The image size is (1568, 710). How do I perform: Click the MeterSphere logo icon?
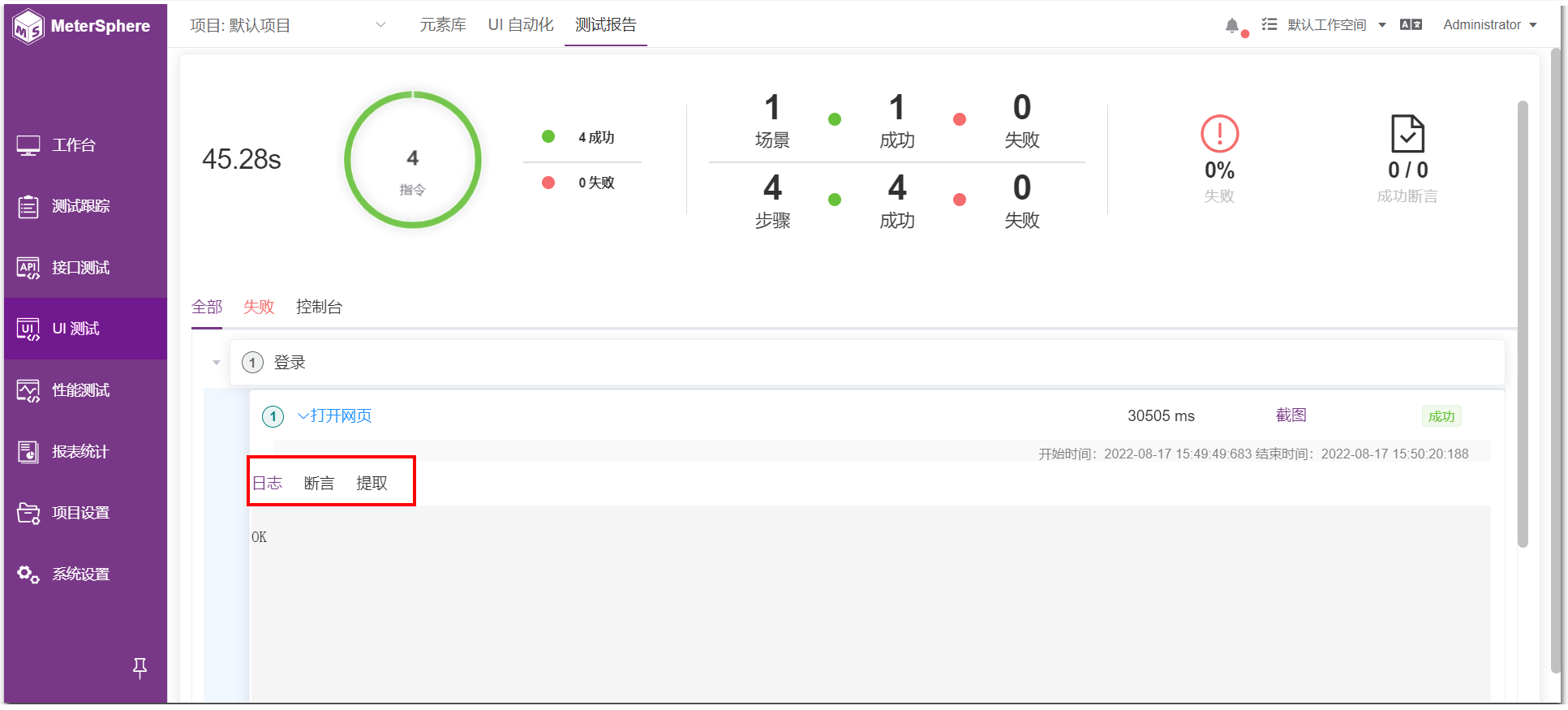click(28, 27)
